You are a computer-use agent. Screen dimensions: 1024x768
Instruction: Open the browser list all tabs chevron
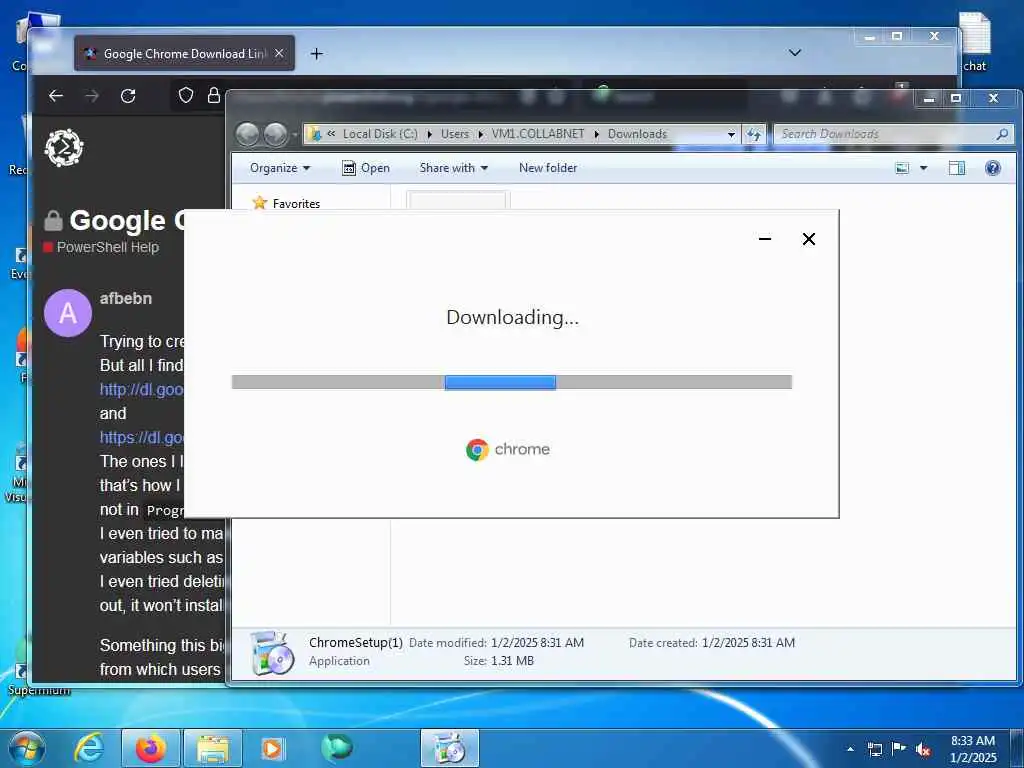[x=795, y=53]
